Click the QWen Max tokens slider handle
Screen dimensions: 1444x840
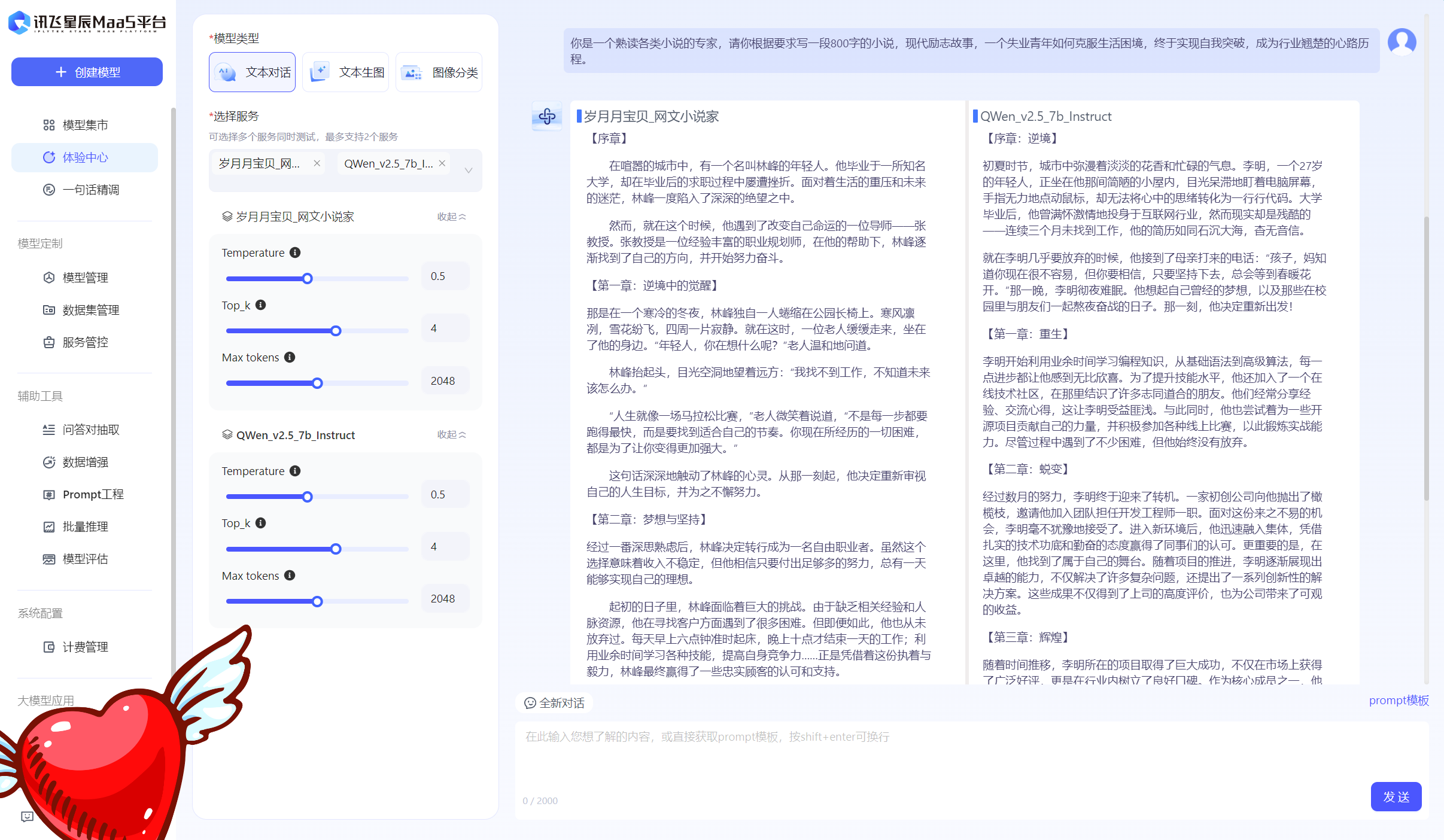[x=318, y=601]
